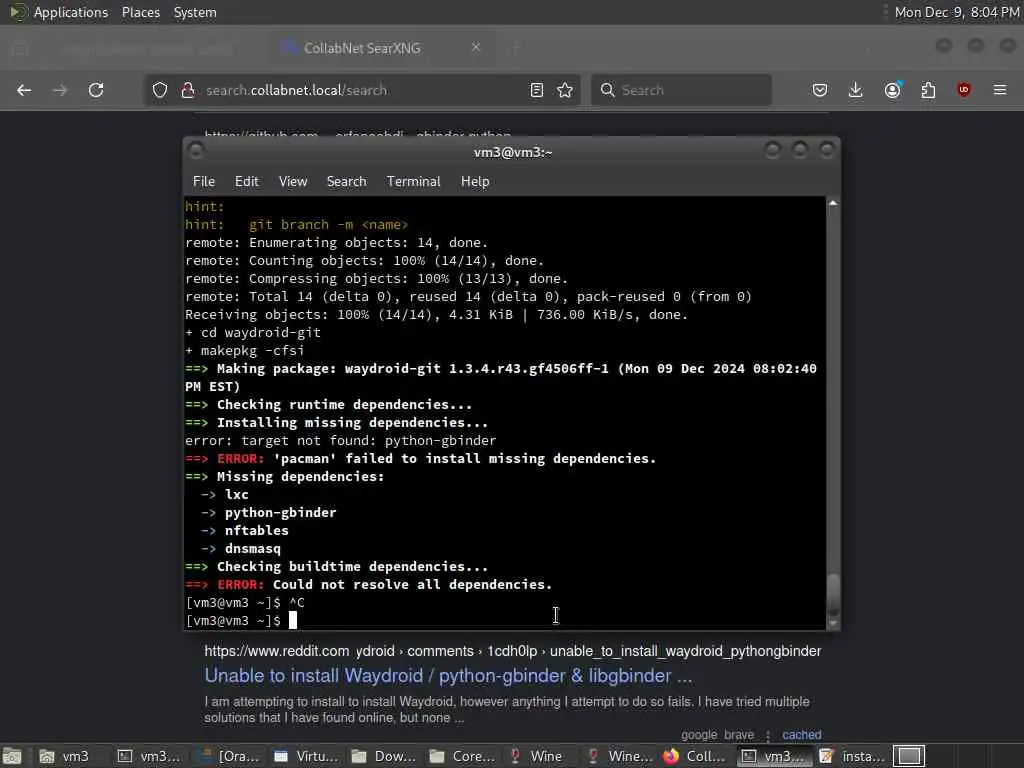Switch to the first vm3 terminal taskbar item
Screen dimensions: 1024x768
149,756
